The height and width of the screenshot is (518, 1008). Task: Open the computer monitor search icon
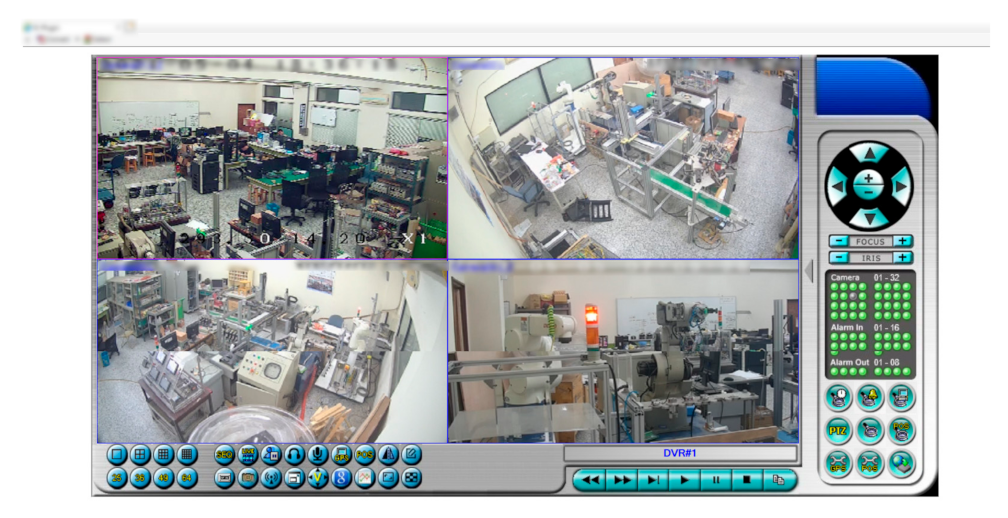click(901, 398)
